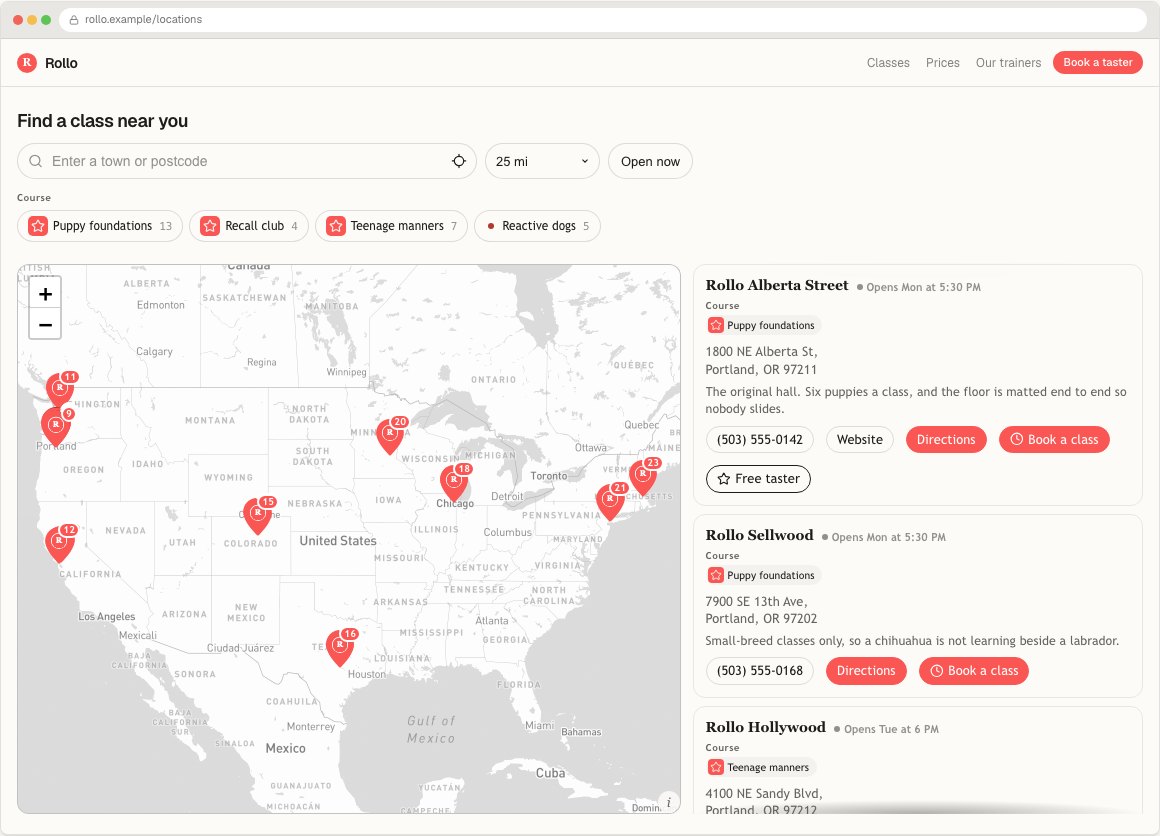Screen dimensions: 1160x836
Task: Click Opens Mon 5:30 PM on Alberta card
Action: 919,287
